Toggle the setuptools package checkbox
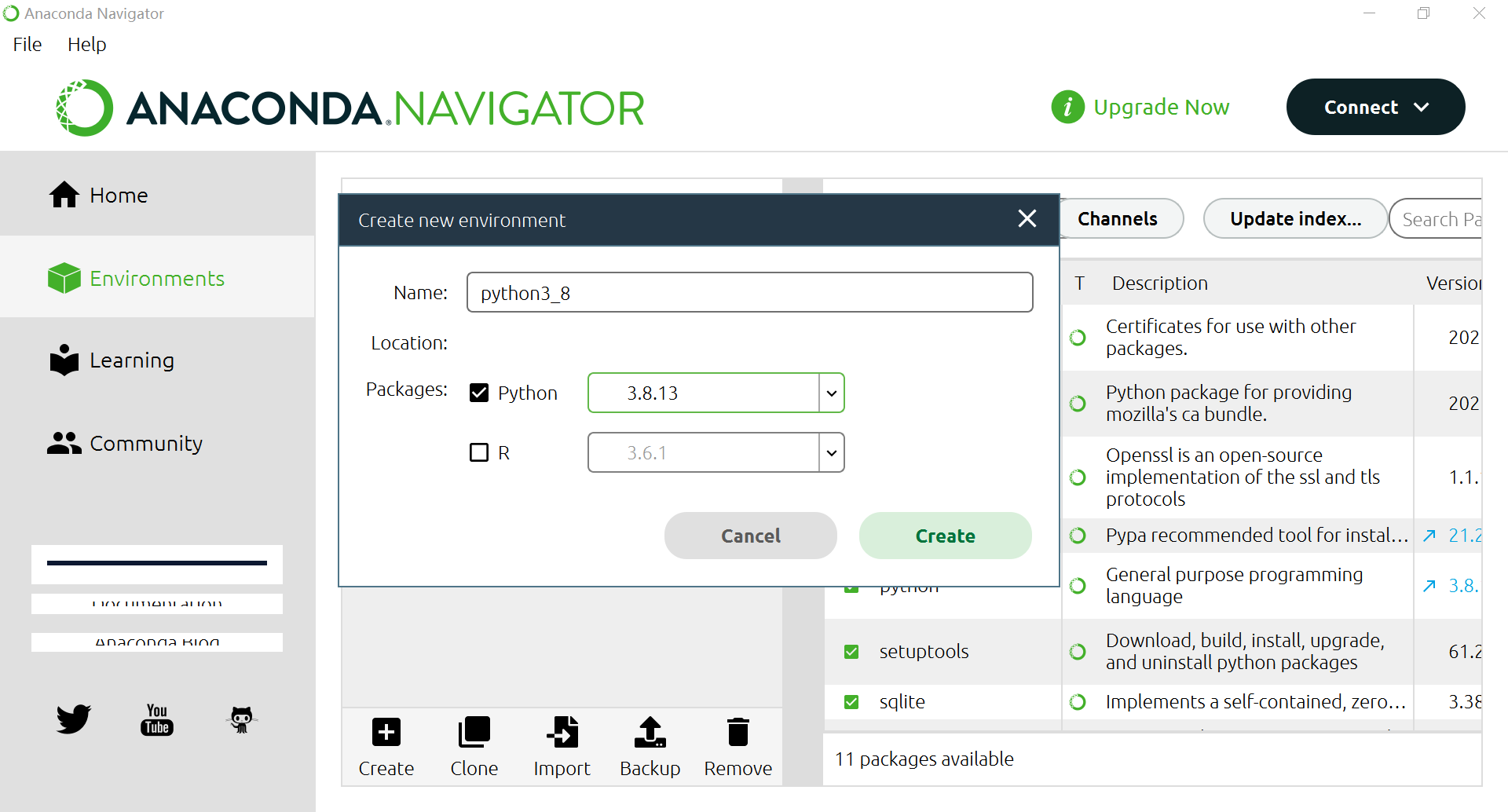This screenshot has height=812, width=1508. point(851,652)
